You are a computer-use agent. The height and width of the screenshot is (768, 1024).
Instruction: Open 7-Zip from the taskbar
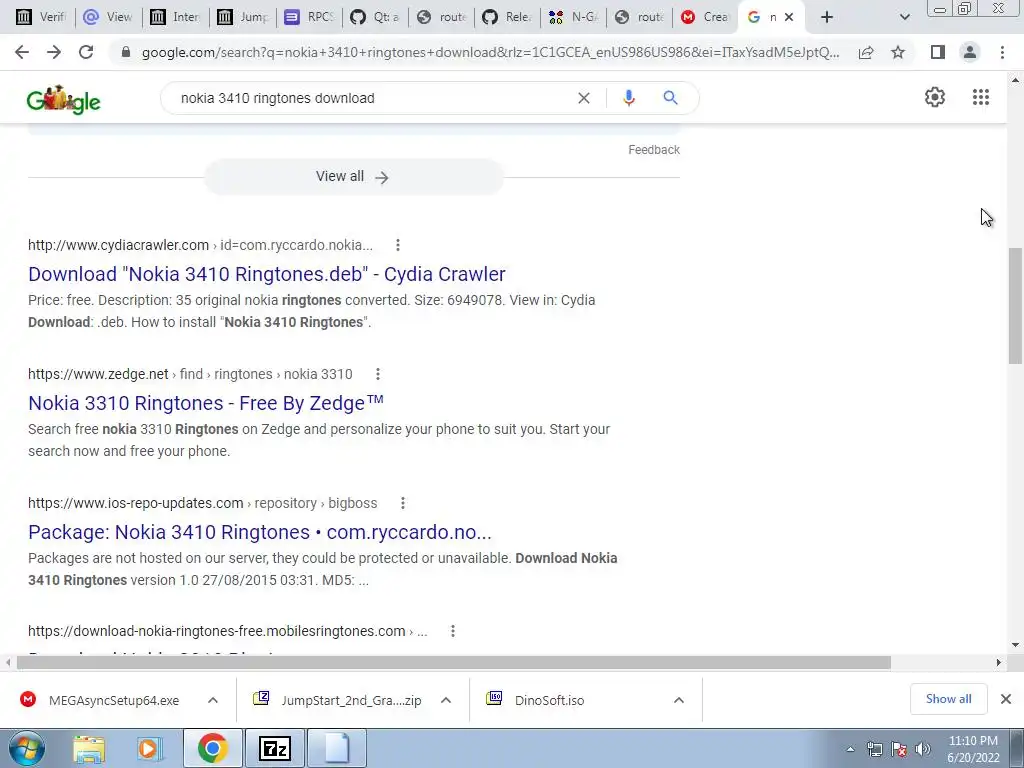click(274, 748)
